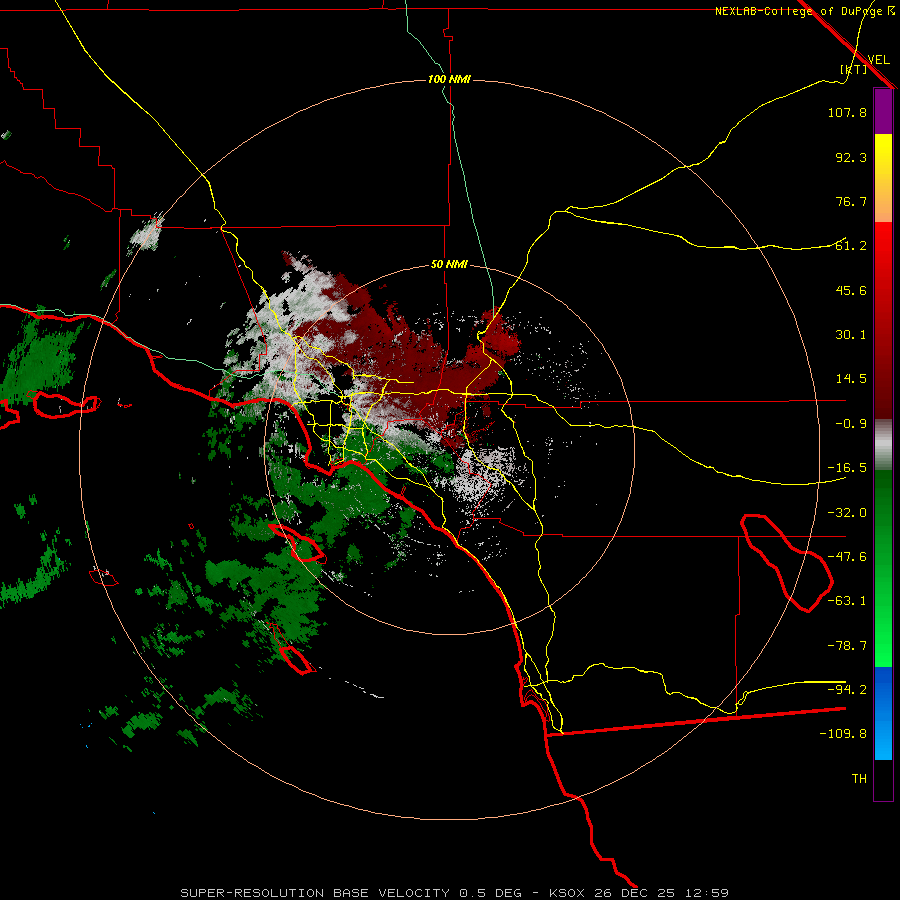Click the -47.6 velocity scale value
Viewport: 900px width, 900px height.
pyautogui.click(x=847, y=557)
